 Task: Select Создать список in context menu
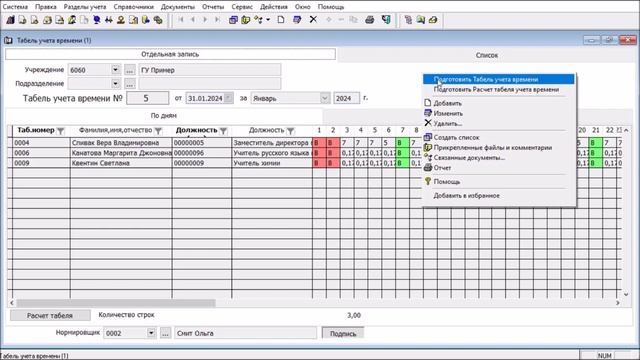[x=498, y=138]
